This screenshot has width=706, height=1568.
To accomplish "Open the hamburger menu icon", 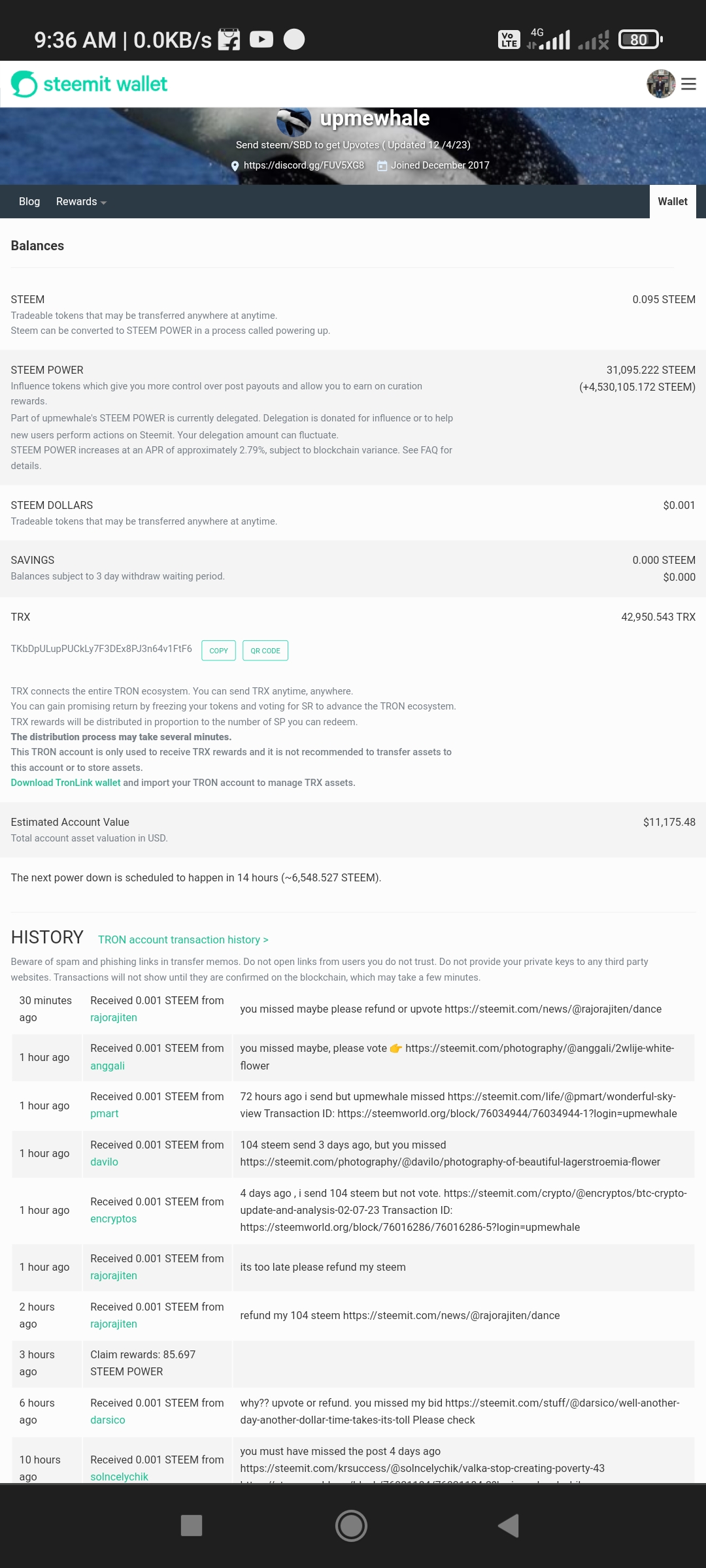I will pyautogui.click(x=688, y=84).
